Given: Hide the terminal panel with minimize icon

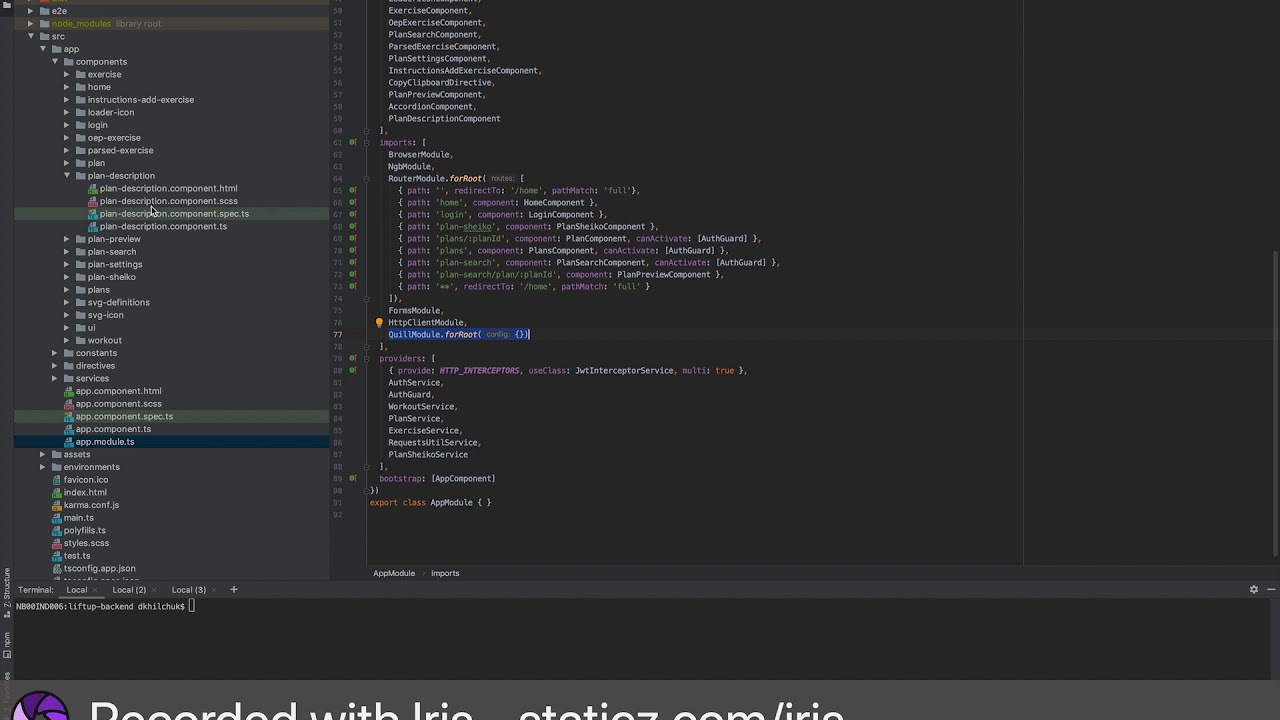Looking at the screenshot, I should pos(1271,590).
